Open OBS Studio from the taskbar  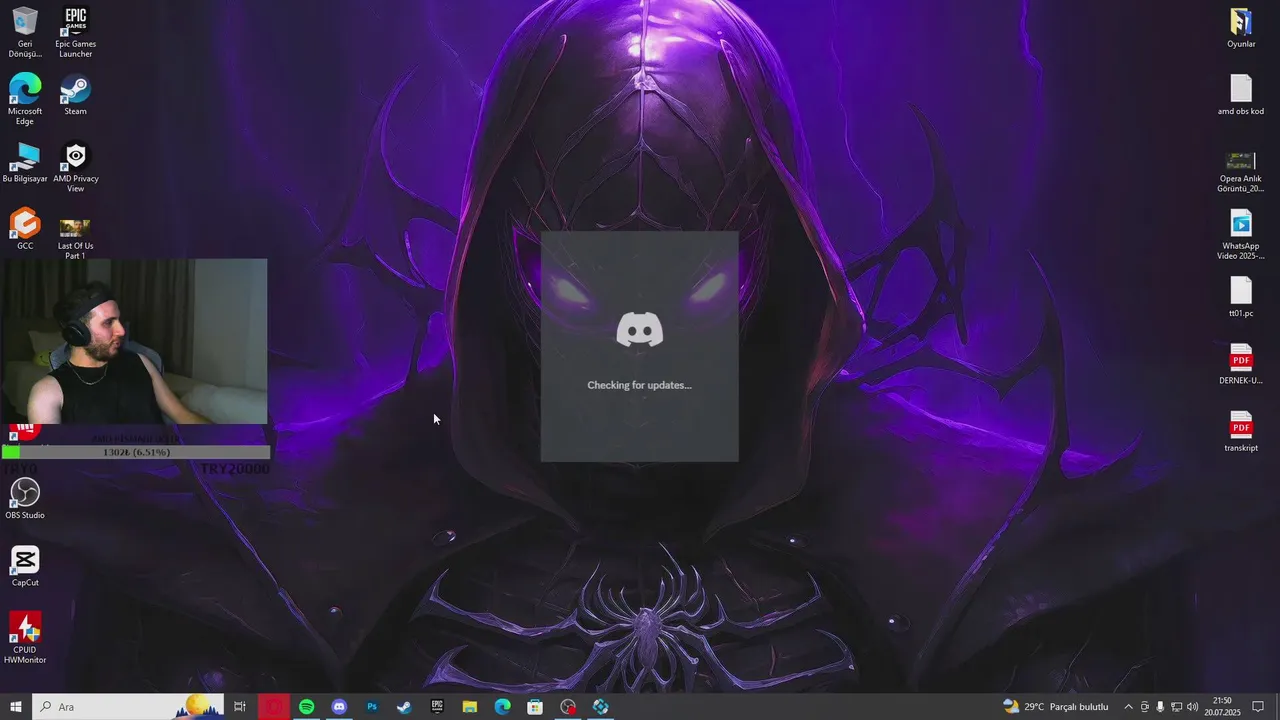click(x=568, y=707)
